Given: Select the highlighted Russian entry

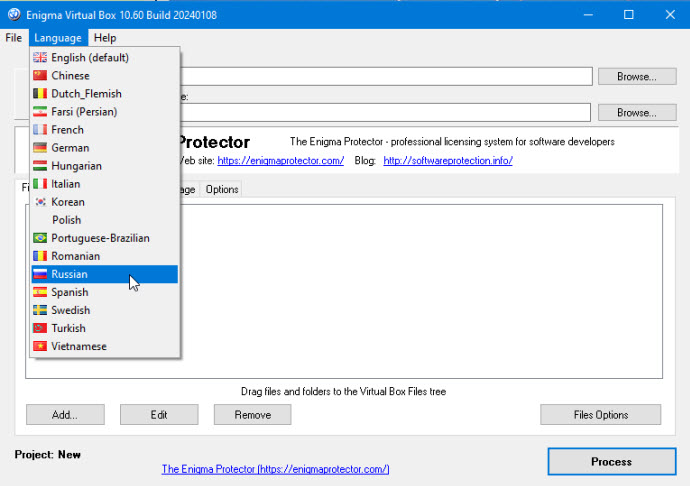Looking at the screenshot, I should pos(105,274).
